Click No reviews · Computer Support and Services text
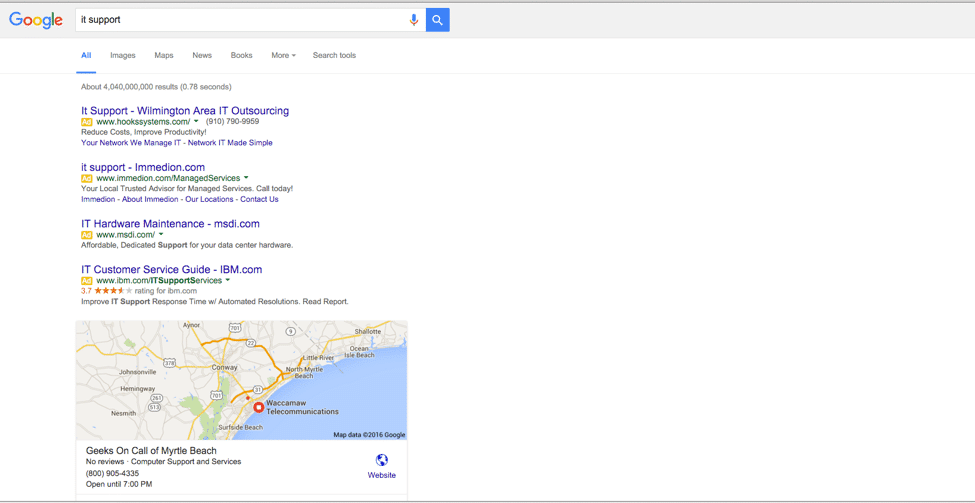Viewport: 975px width, 503px height. coord(164,462)
